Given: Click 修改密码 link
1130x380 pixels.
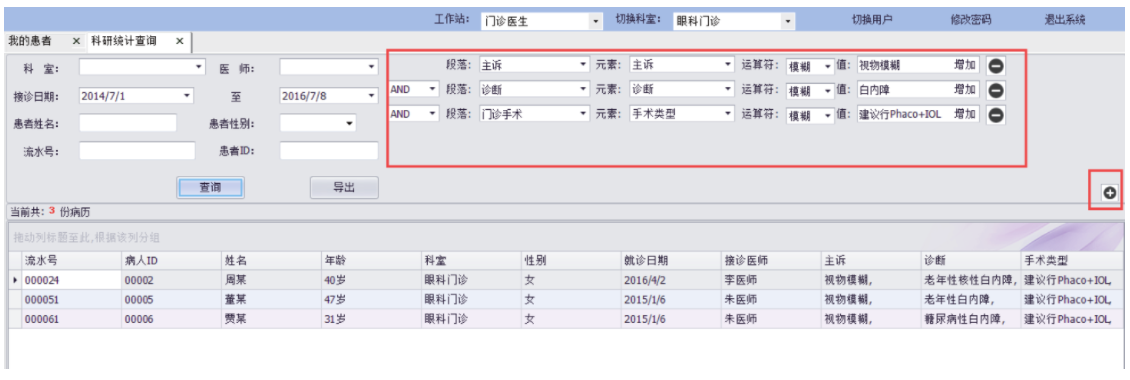Looking at the screenshot, I should [x=970, y=20].
